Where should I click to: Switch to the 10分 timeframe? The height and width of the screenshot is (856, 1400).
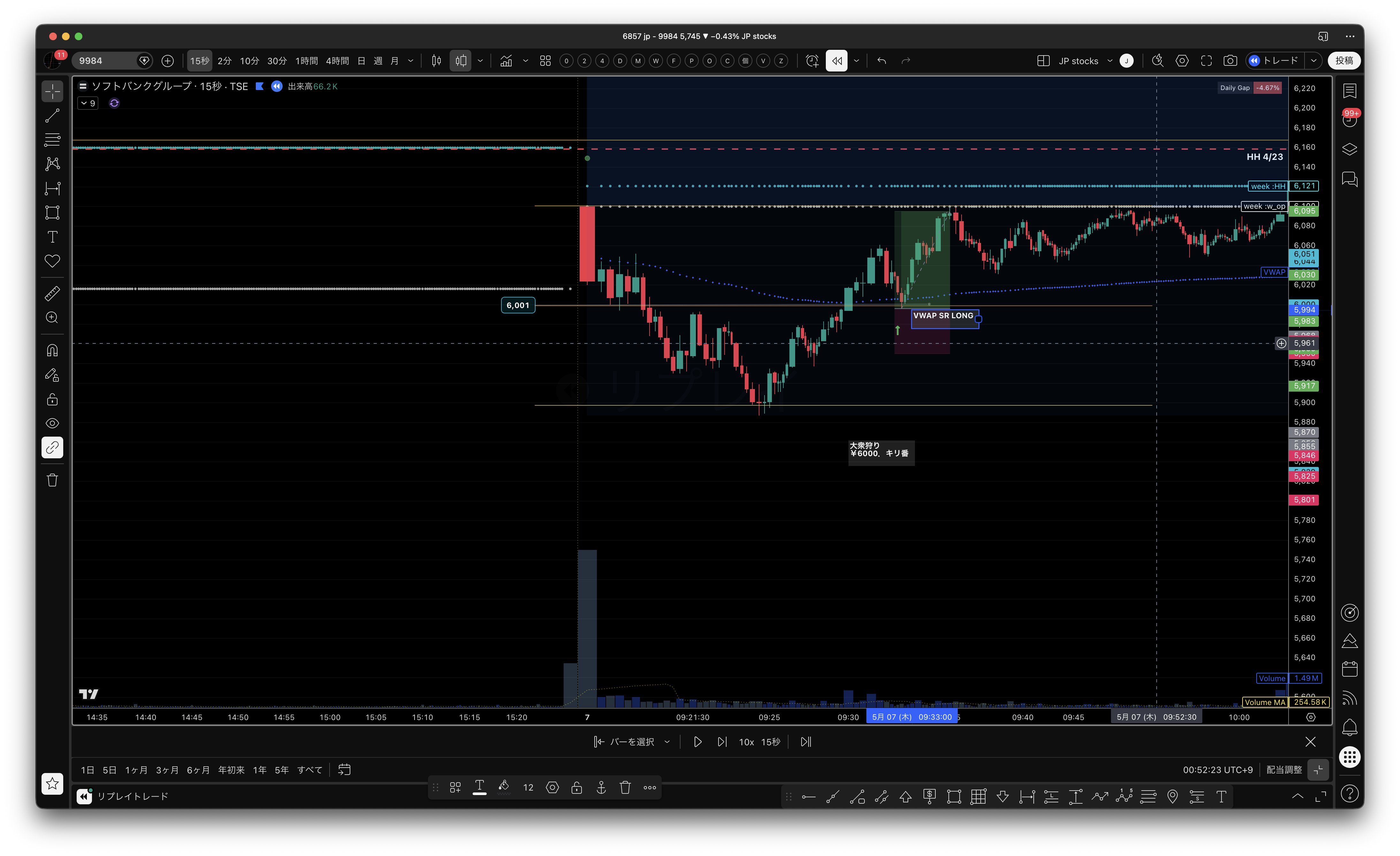(x=249, y=61)
